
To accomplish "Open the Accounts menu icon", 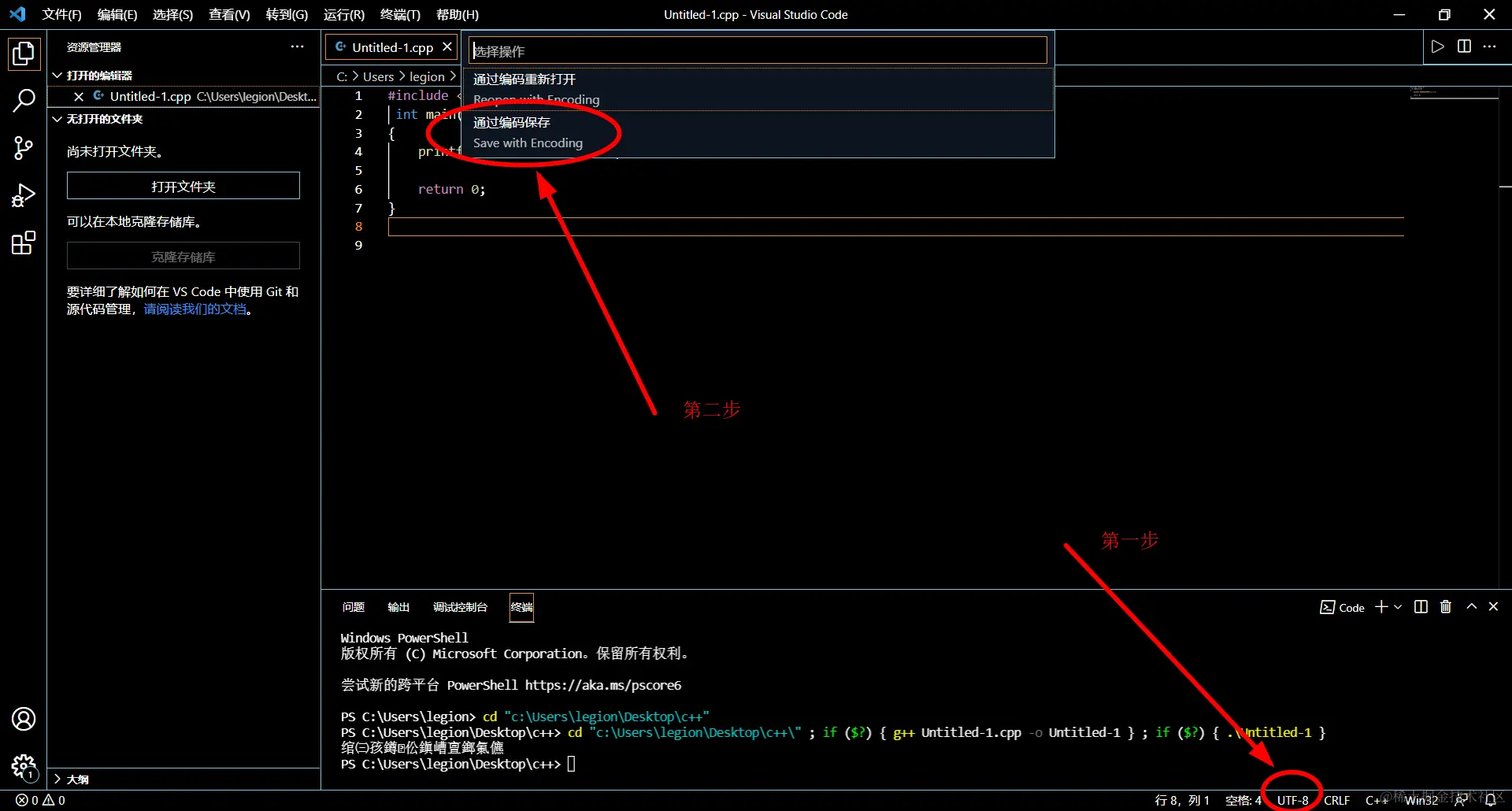I will tap(24, 719).
